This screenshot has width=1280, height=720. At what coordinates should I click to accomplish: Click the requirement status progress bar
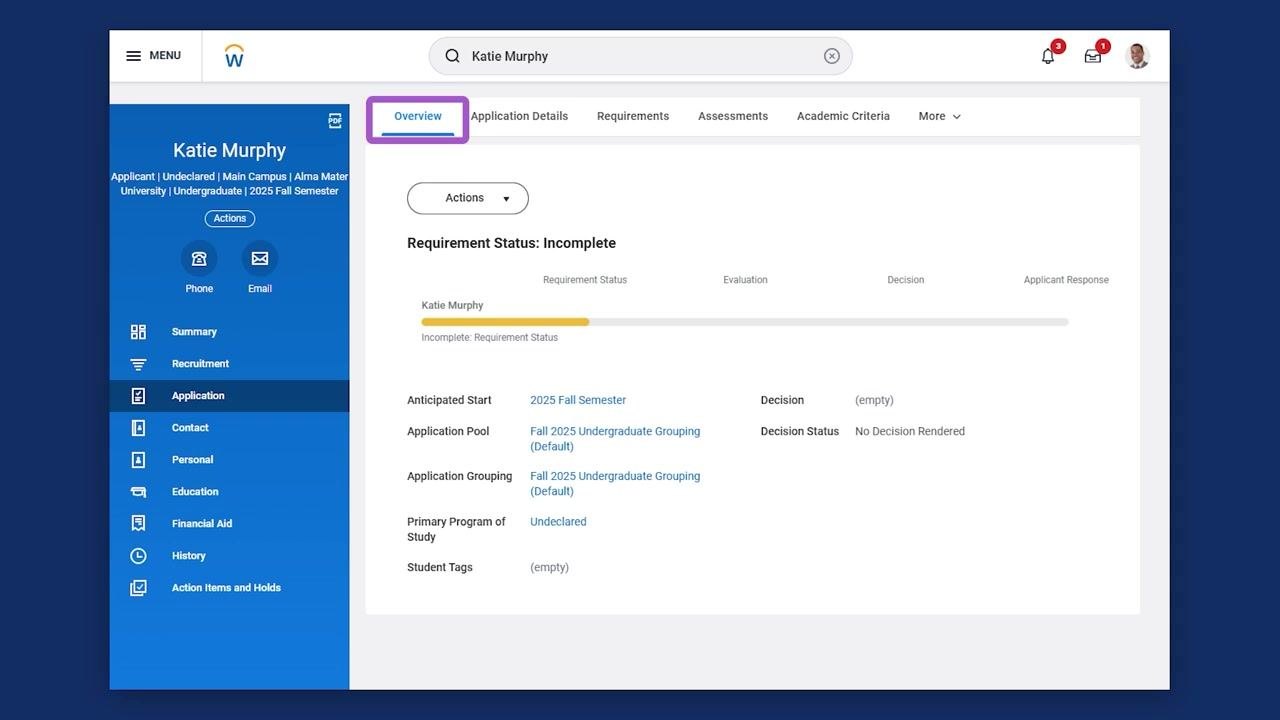(745, 322)
